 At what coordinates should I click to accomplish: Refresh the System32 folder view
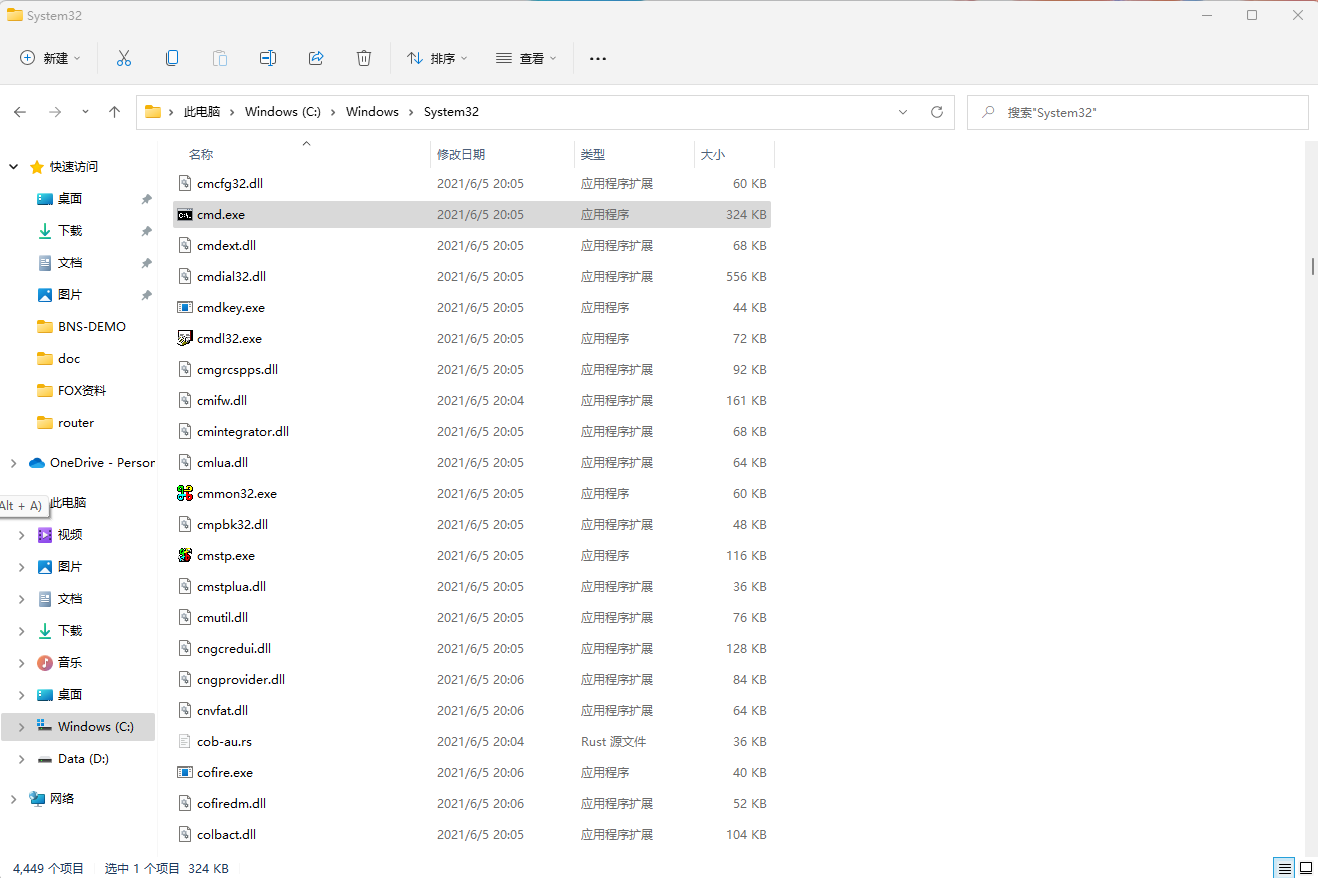click(936, 112)
